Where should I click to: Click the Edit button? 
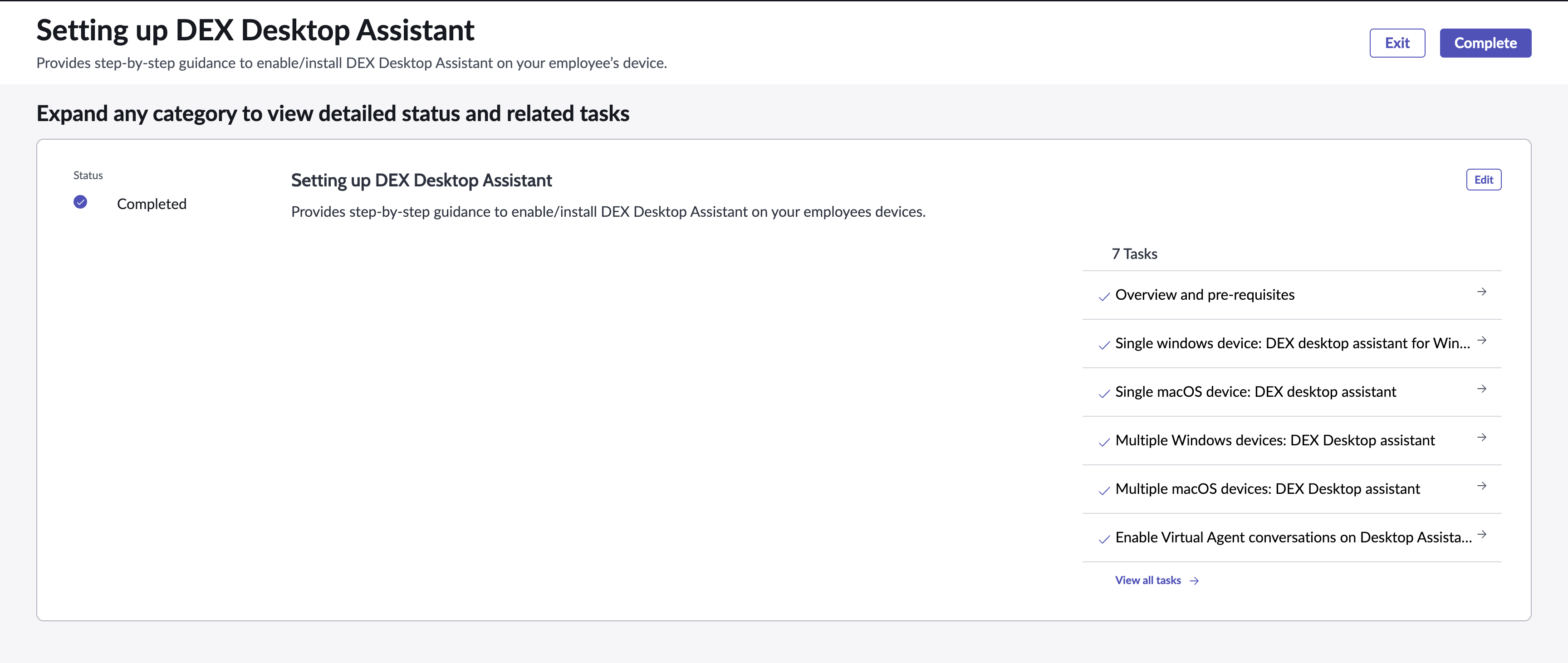(1484, 180)
